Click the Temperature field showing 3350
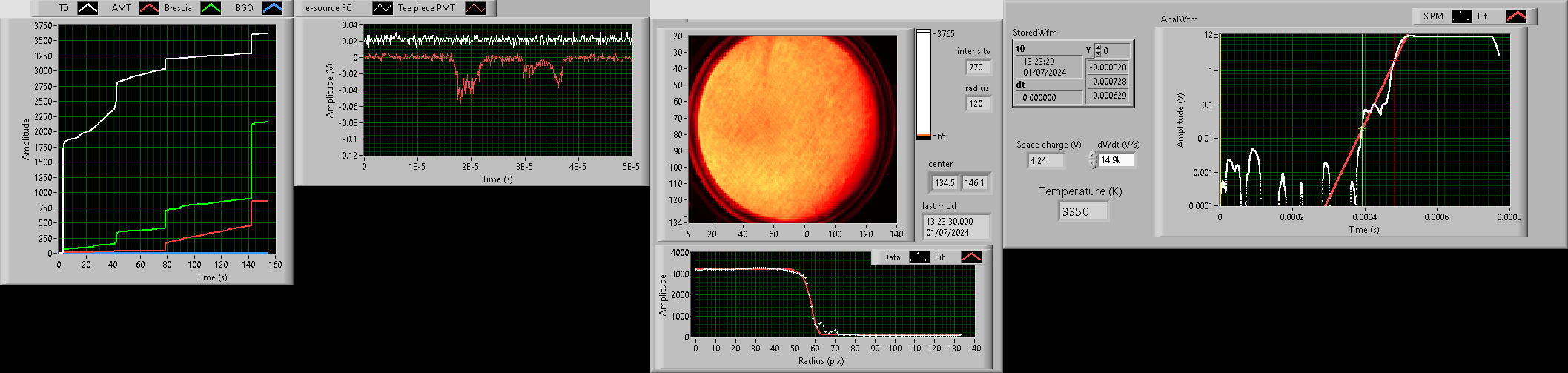Image resolution: width=1568 pixels, height=373 pixels. pyautogui.click(x=1082, y=211)
